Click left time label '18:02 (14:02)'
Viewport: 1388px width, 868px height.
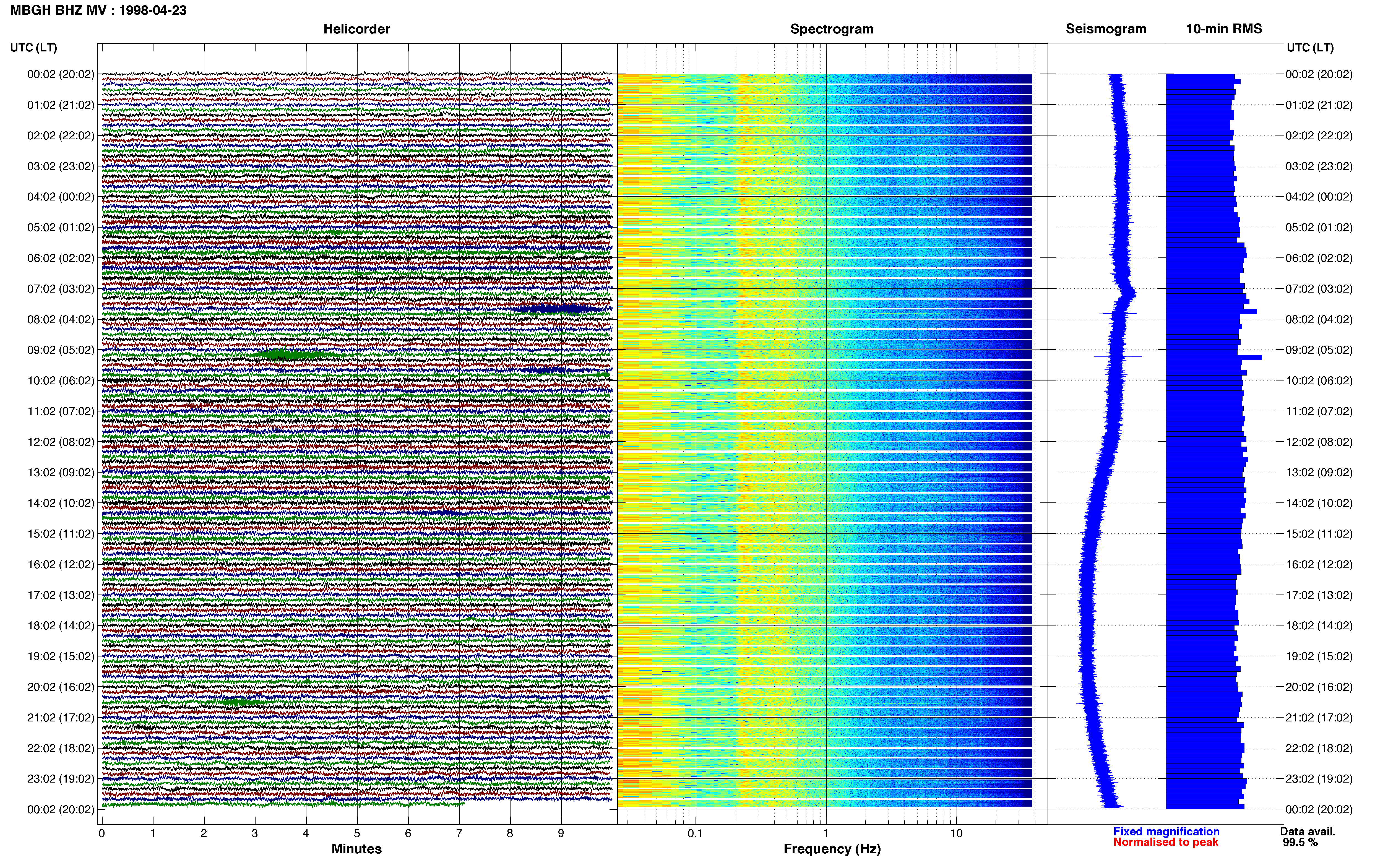[x=61, y=626]
